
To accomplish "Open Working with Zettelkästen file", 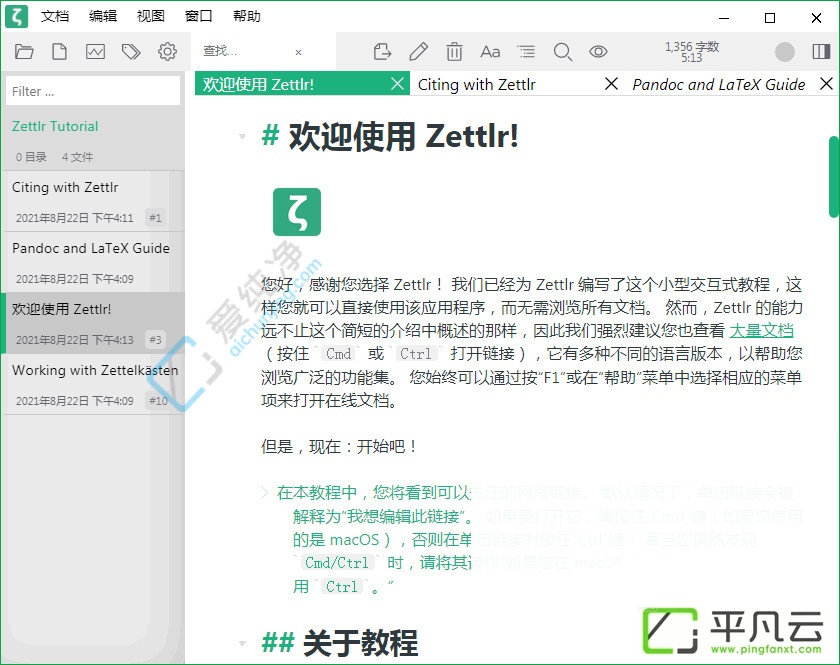I will [x=93, y=384].
